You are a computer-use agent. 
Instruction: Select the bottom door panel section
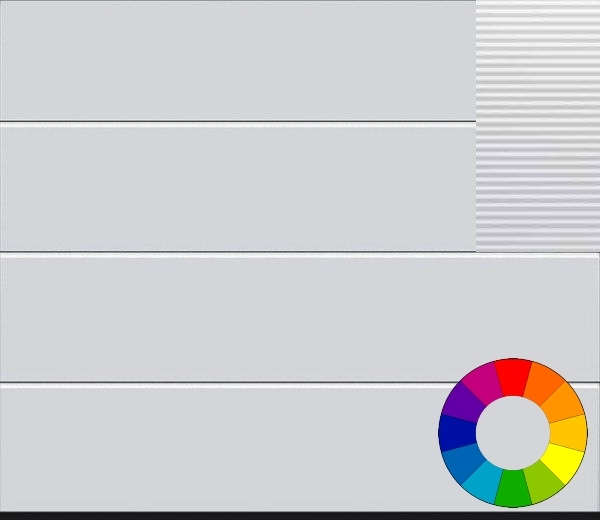tap(300, 449)
